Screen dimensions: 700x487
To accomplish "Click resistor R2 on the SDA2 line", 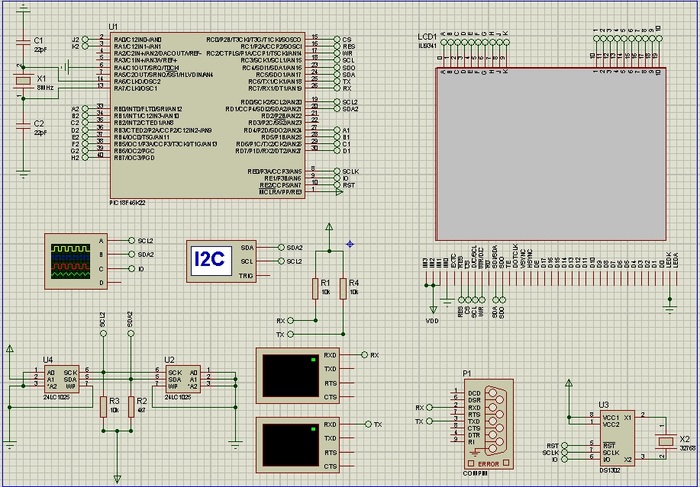I will pos(130,405).
